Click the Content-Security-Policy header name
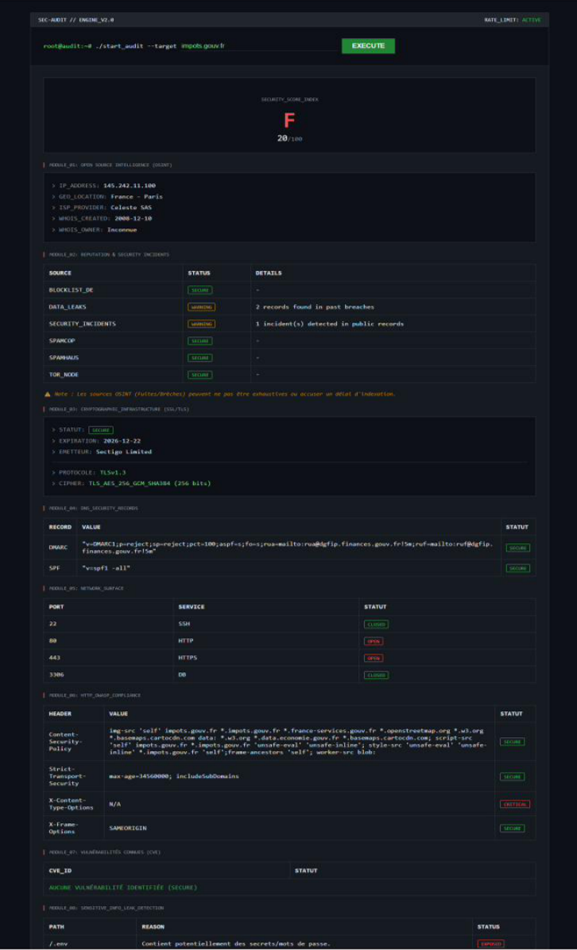This screenshot has height=950, width=577. pos(64,742)
